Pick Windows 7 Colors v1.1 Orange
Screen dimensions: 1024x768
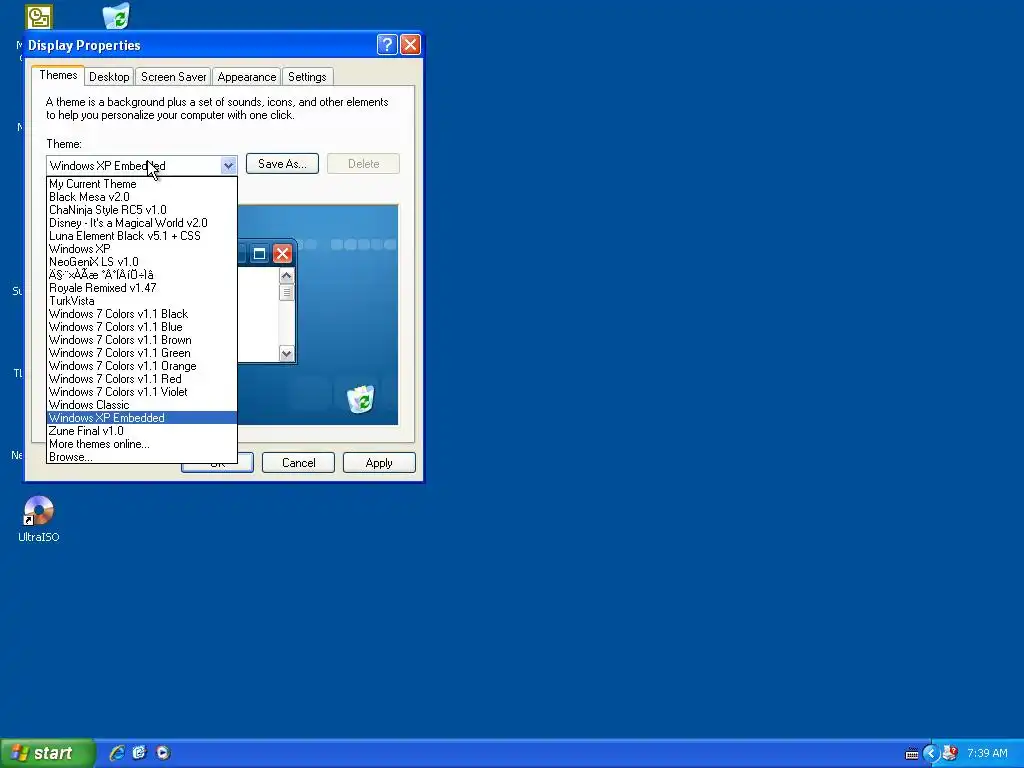[x=142, y=366]
